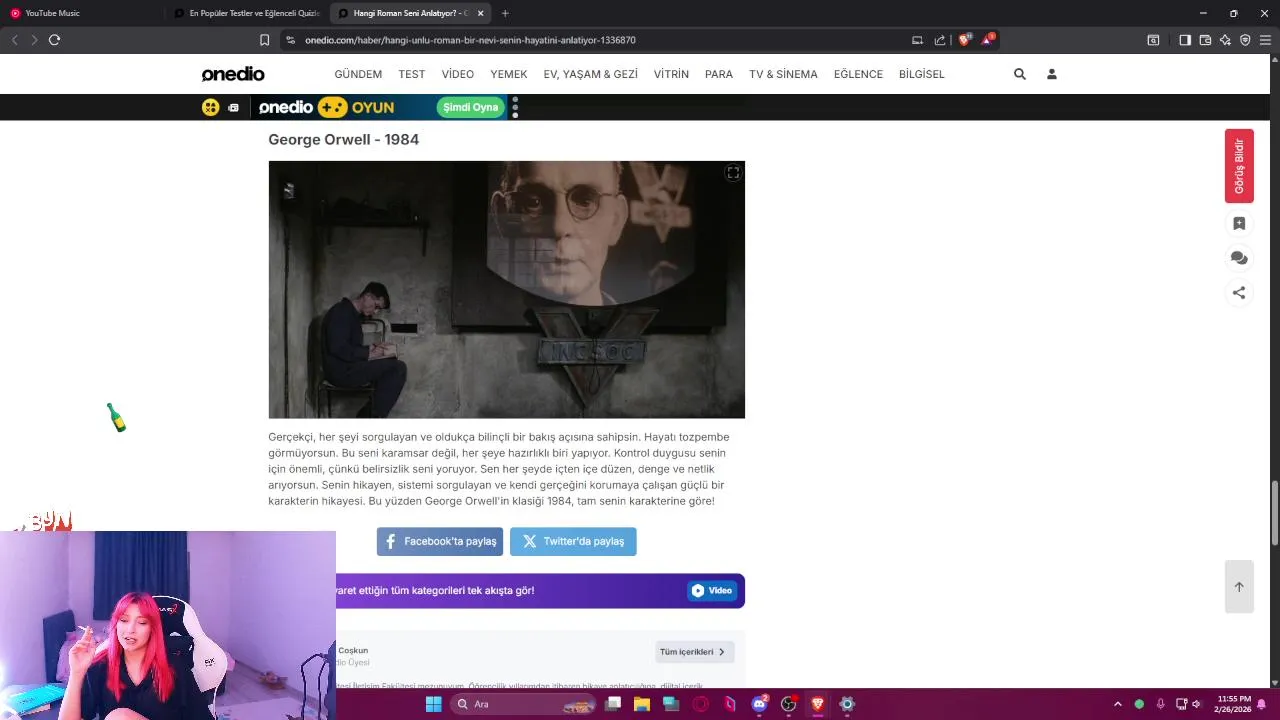Open the browser hamburger main menu

click(1265, 40)
